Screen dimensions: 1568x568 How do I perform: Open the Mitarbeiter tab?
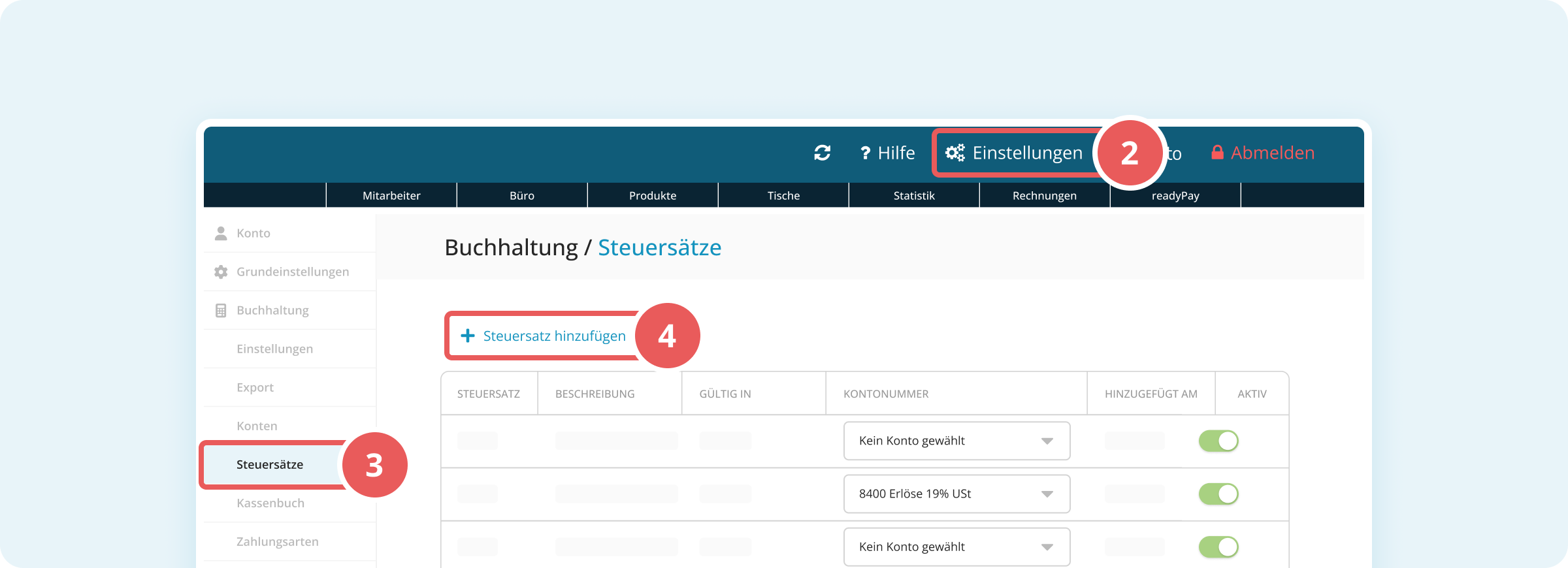391,195
